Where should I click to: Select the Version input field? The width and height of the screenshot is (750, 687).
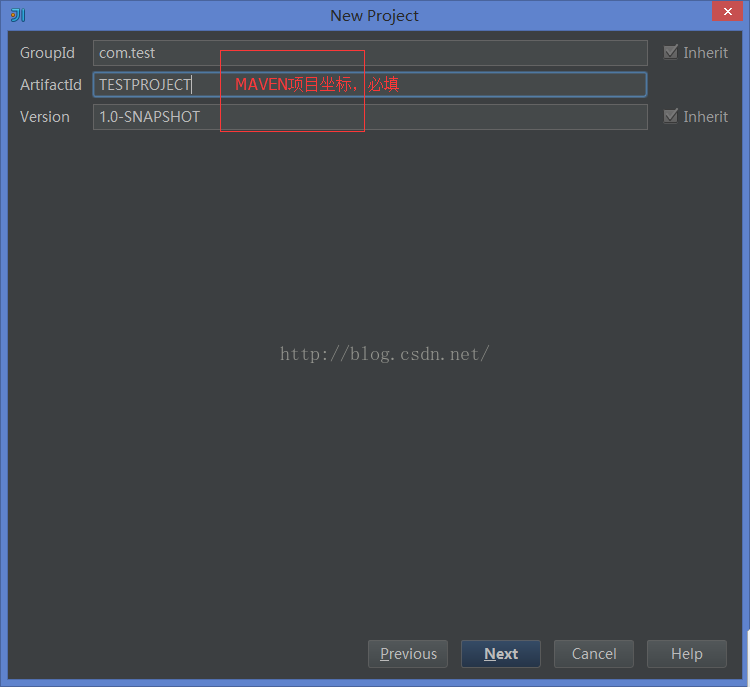click(370, 117)
